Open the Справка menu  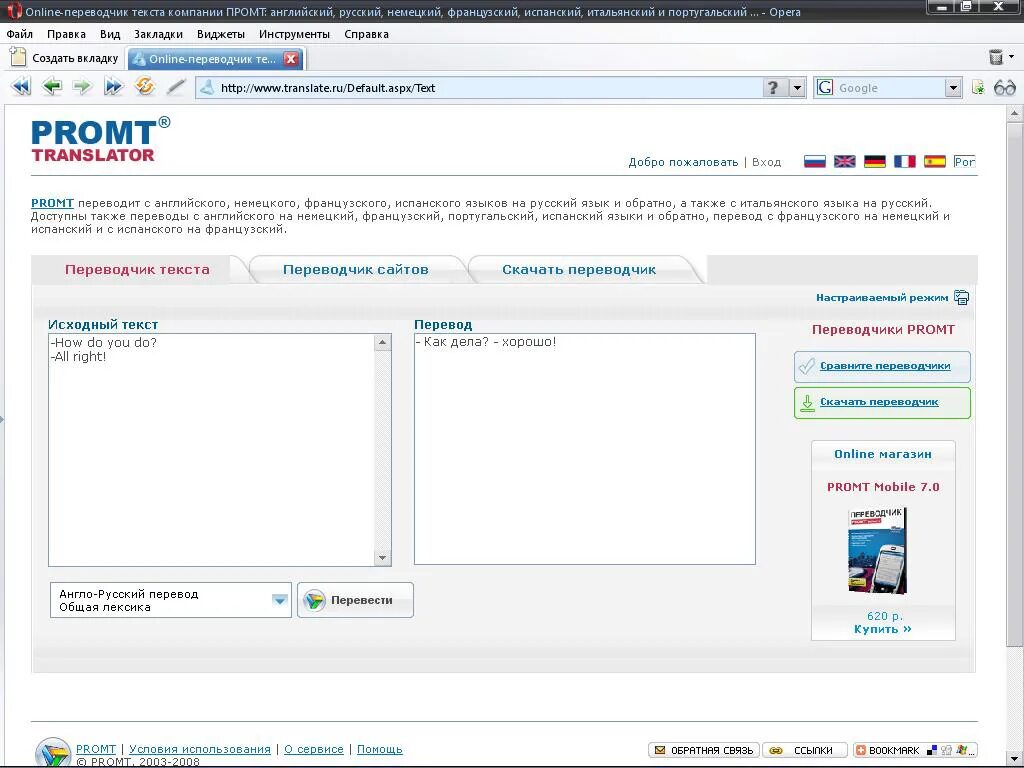[x=366, y=34]
